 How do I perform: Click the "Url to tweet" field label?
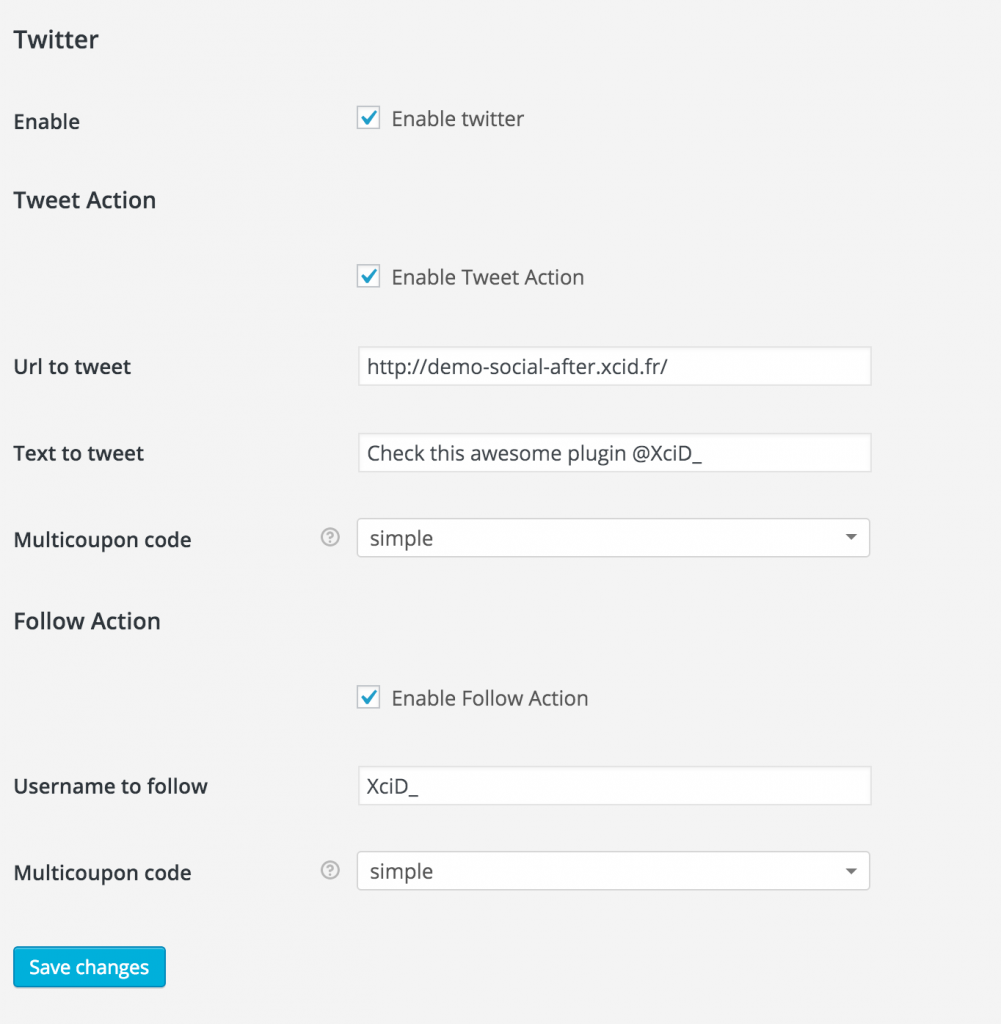click(72, 367)
